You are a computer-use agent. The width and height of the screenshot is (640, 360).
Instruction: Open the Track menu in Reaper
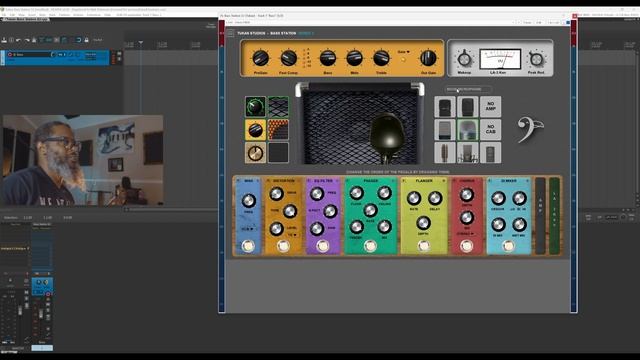click(52, 15)
